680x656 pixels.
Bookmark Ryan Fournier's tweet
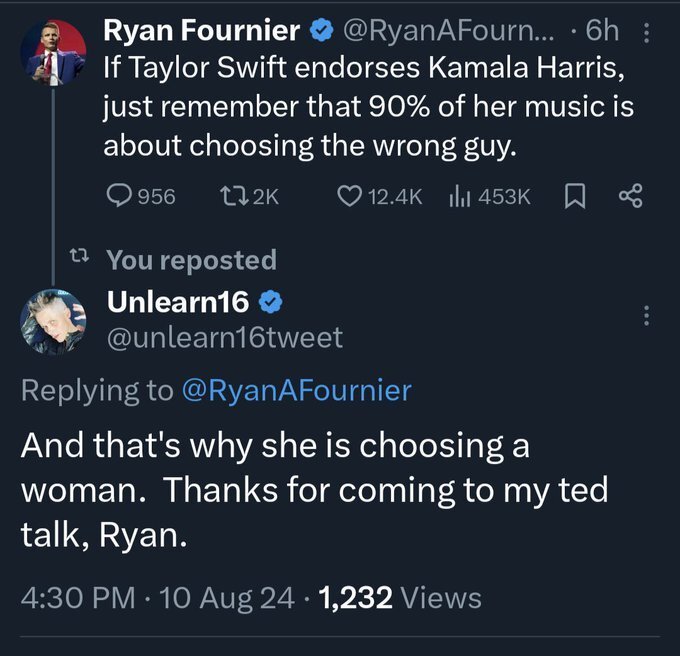tap(575, 197)
